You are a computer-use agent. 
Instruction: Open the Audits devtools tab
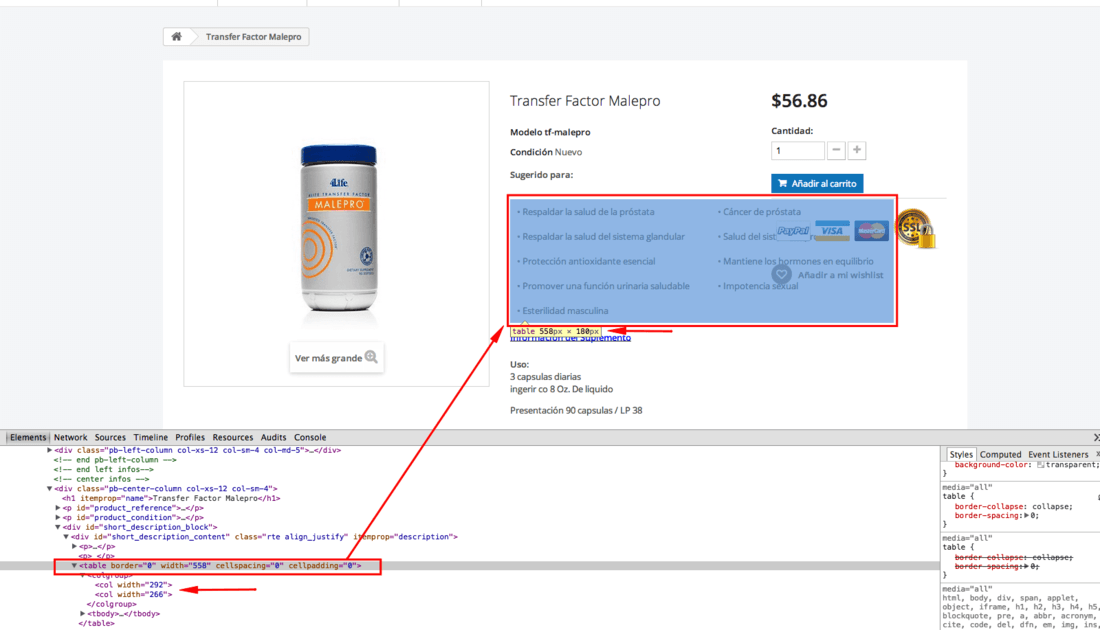coord(274,437)
